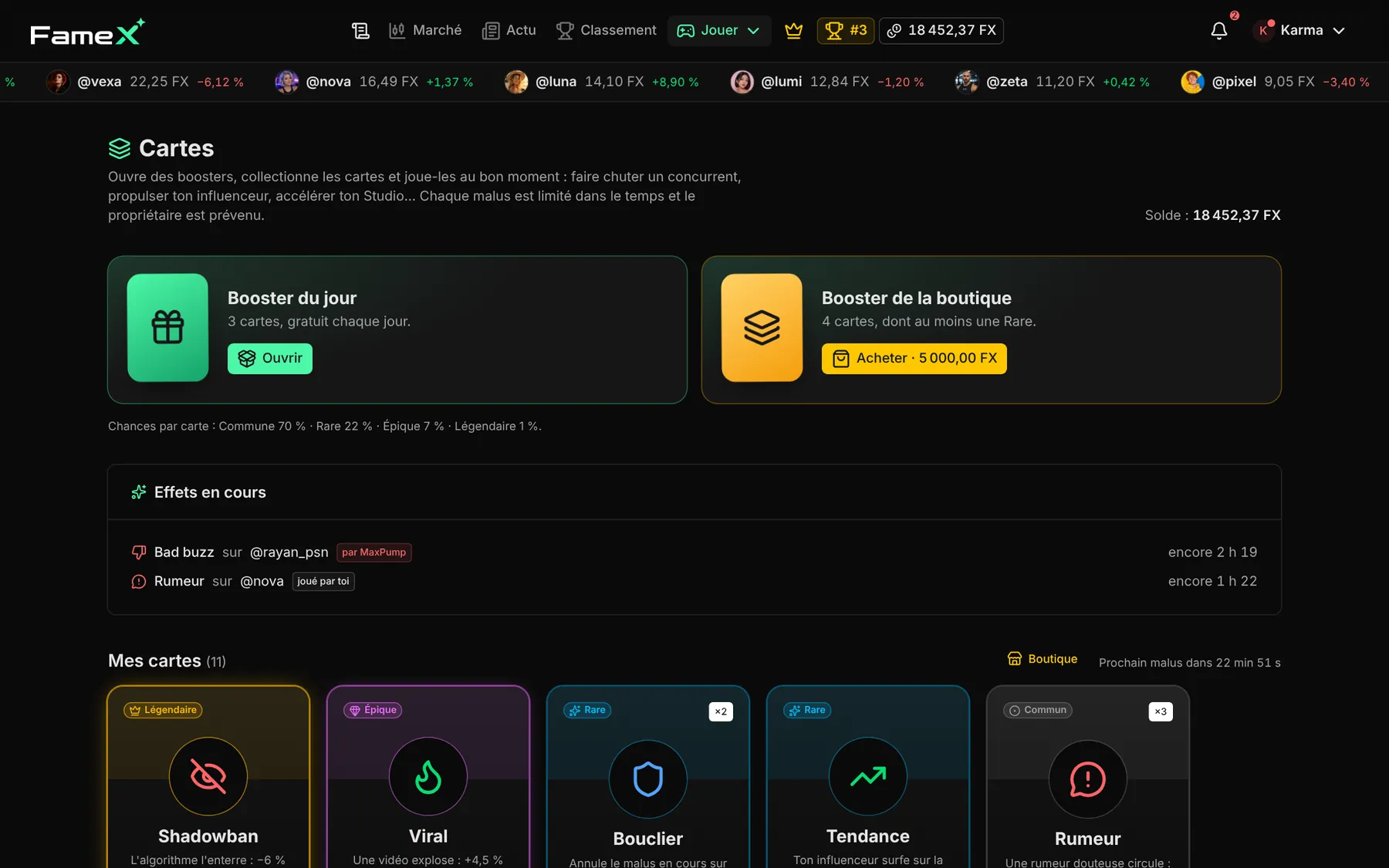Click the Effets en cours sparkle icon

(x=139, y=492)
